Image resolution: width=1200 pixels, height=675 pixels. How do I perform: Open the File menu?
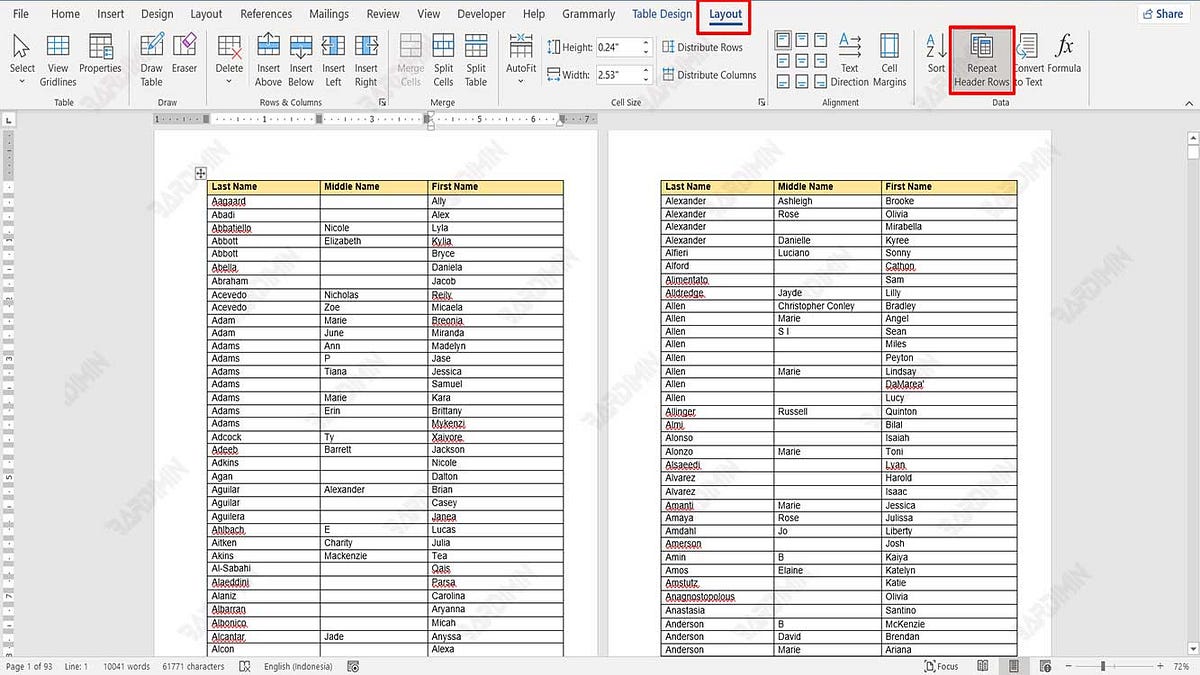tap(20, 14)
